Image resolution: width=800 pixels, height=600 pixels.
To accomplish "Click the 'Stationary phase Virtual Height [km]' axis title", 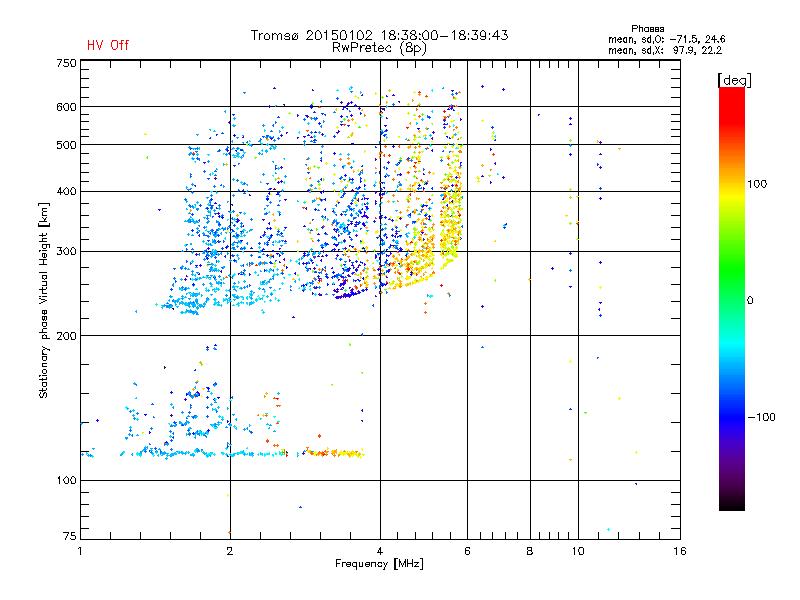I will [x=44, y=301].
